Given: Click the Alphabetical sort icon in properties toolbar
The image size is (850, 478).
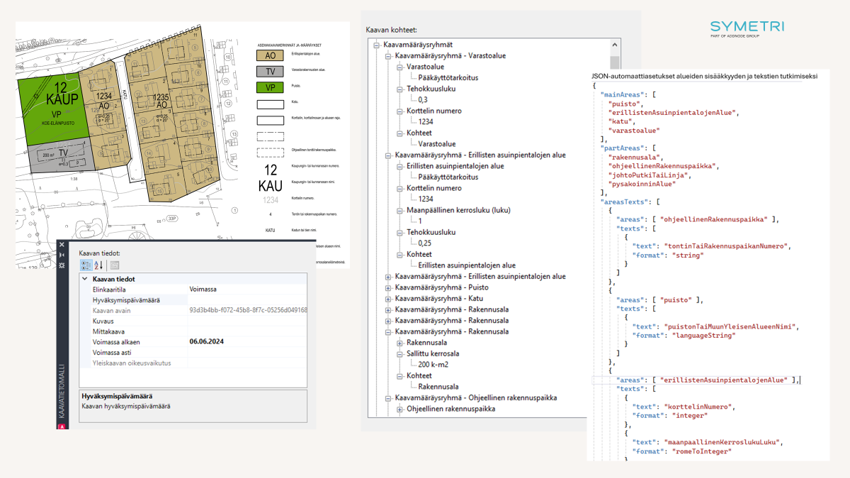Looking at the screenshot, I should [99, 265].
